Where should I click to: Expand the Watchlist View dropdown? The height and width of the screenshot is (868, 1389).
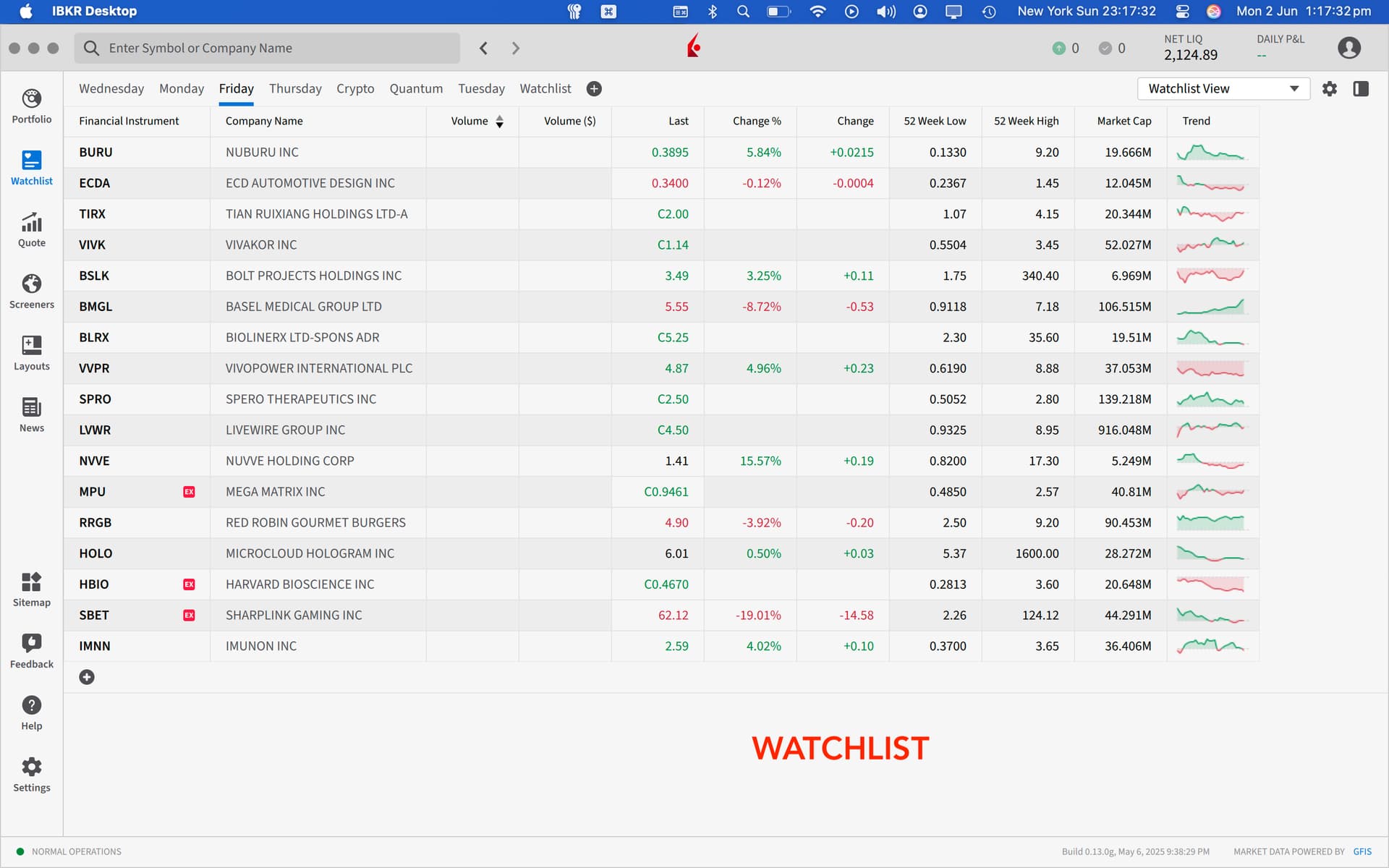pos(1223,89)
